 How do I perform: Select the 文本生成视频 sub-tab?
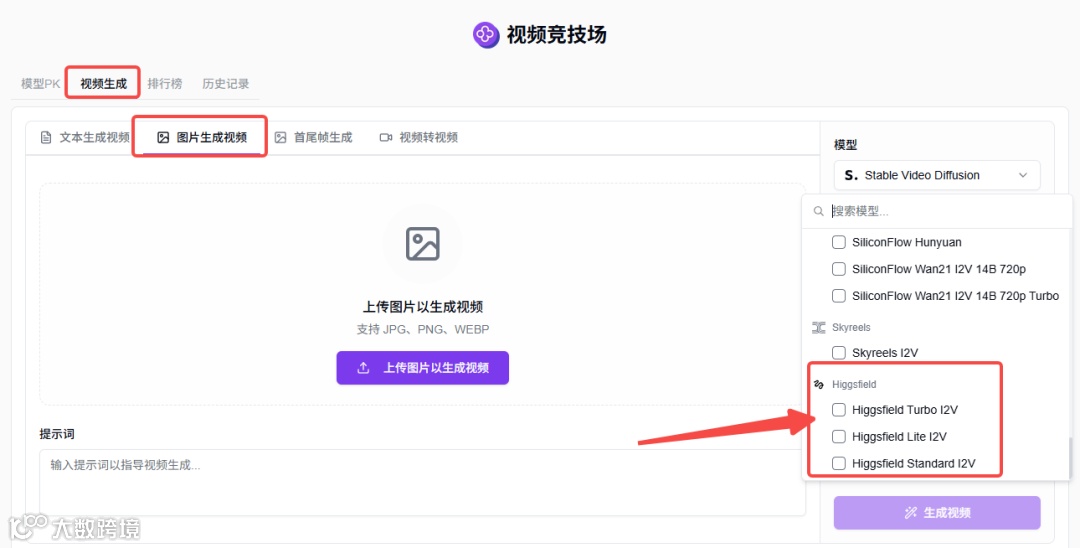click(85, 138)
